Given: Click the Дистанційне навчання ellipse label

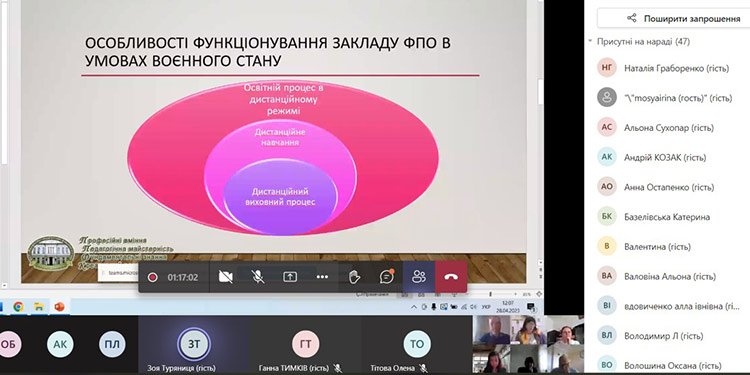Looking at the screenshot, I should [280, 137].
